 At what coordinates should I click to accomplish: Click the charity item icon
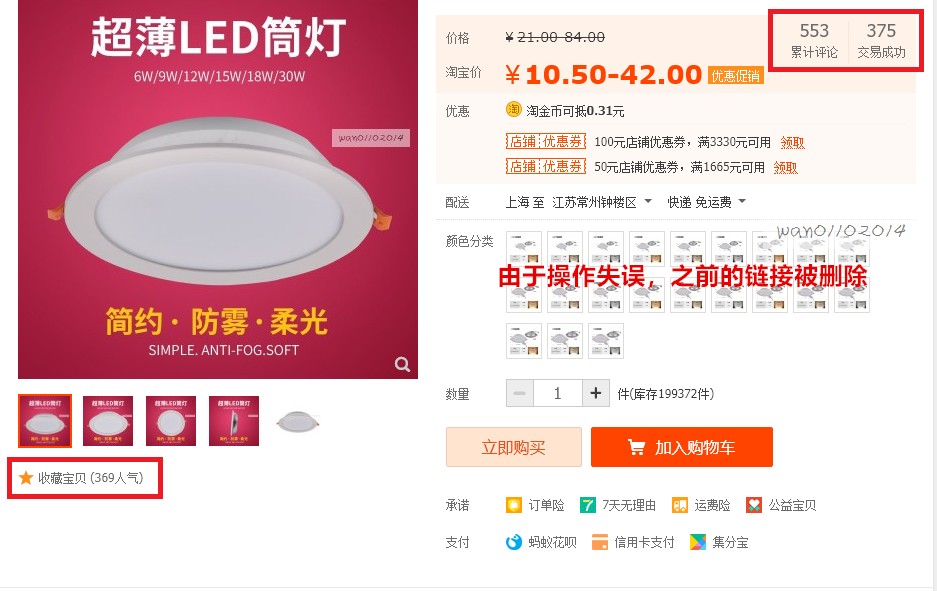tap(754, 505)
